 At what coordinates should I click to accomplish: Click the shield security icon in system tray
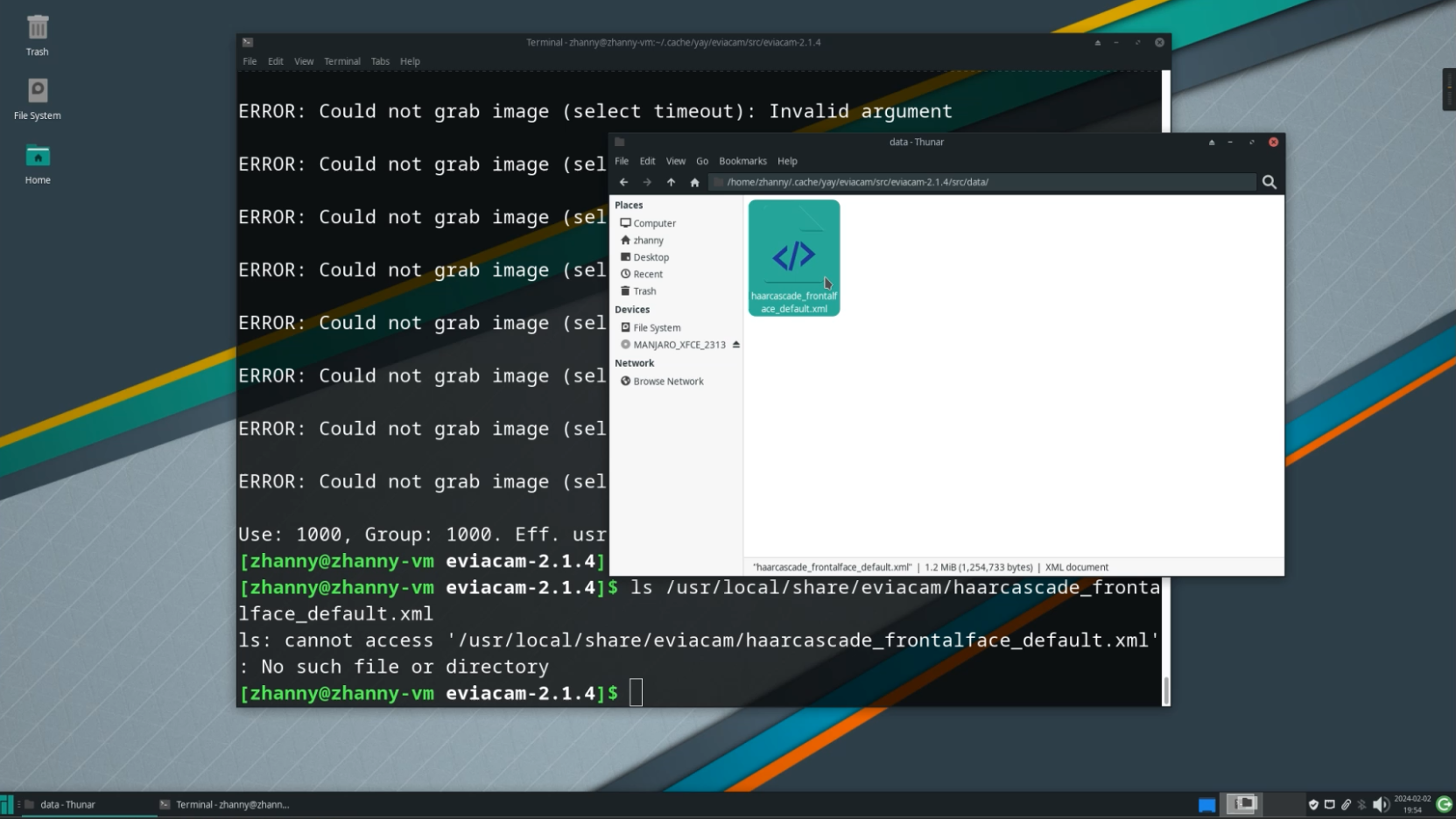(1313, 804)
